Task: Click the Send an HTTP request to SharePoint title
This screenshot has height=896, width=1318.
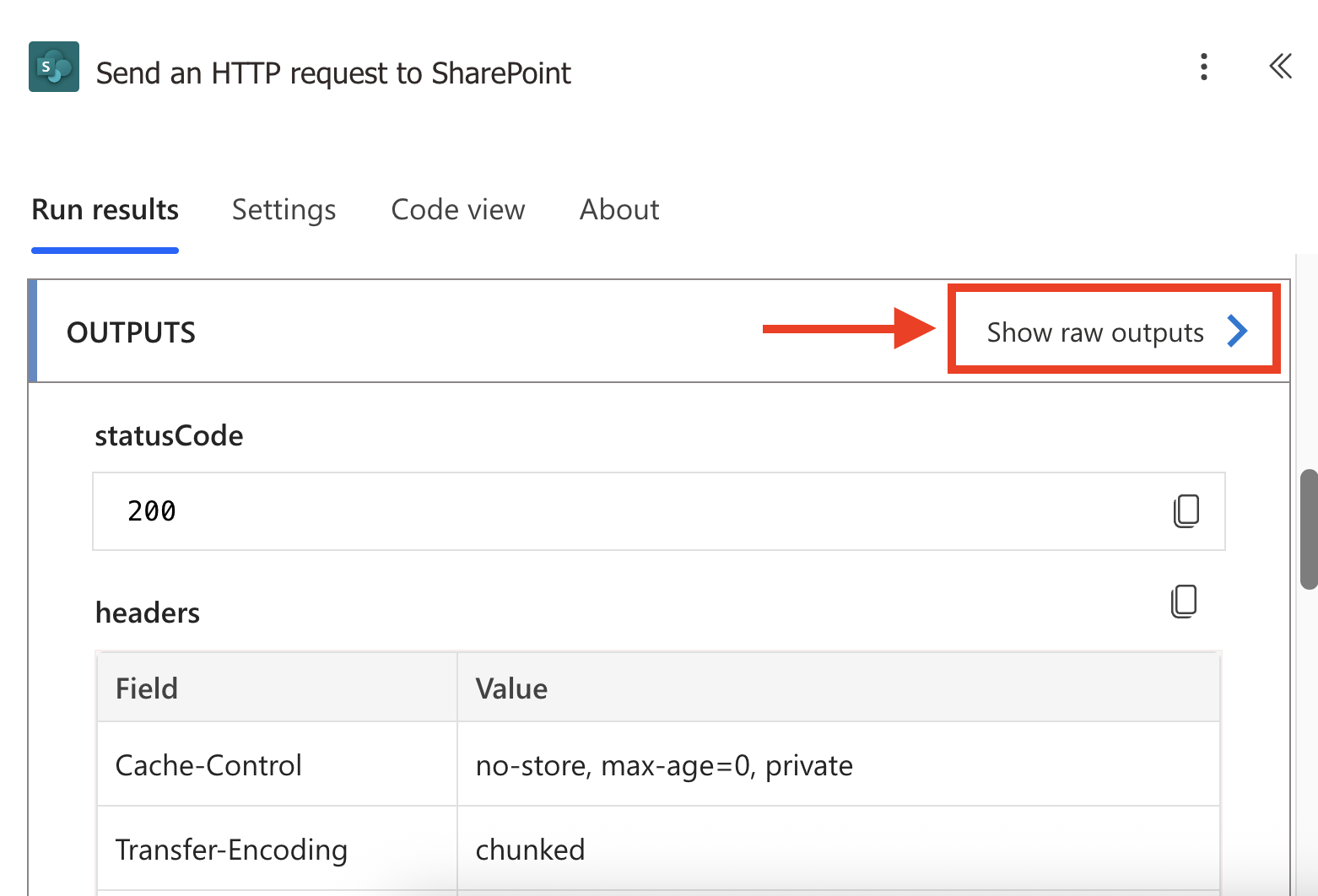Action: [333, 73]
